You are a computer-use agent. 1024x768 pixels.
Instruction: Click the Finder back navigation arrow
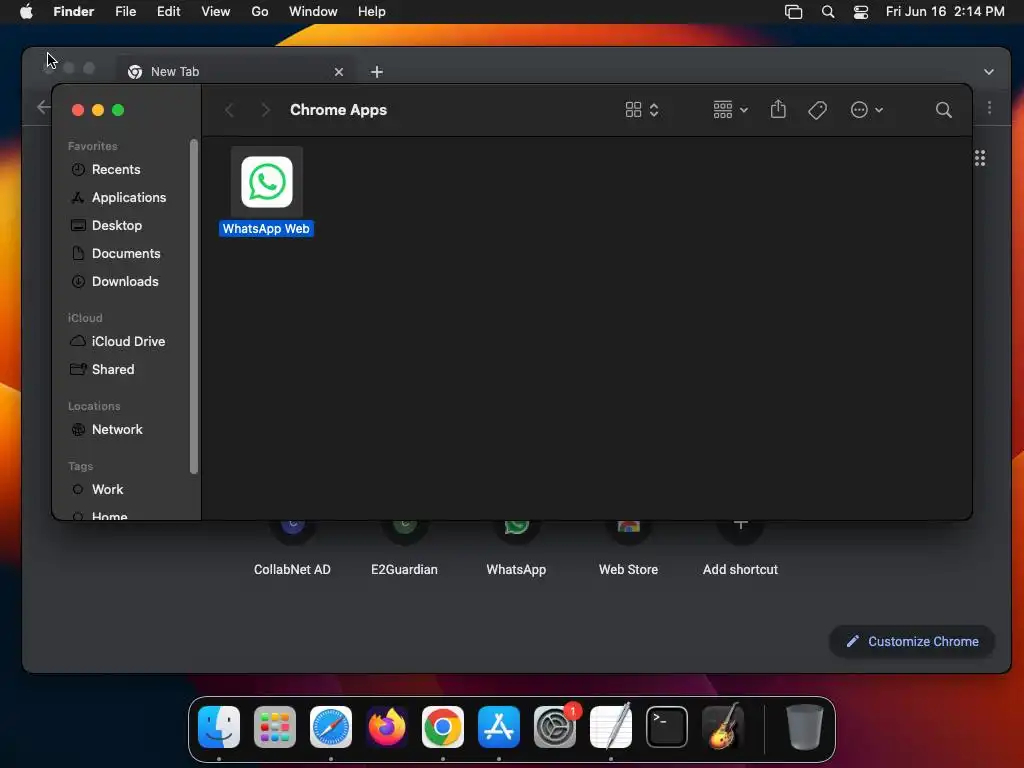point(229,110)
